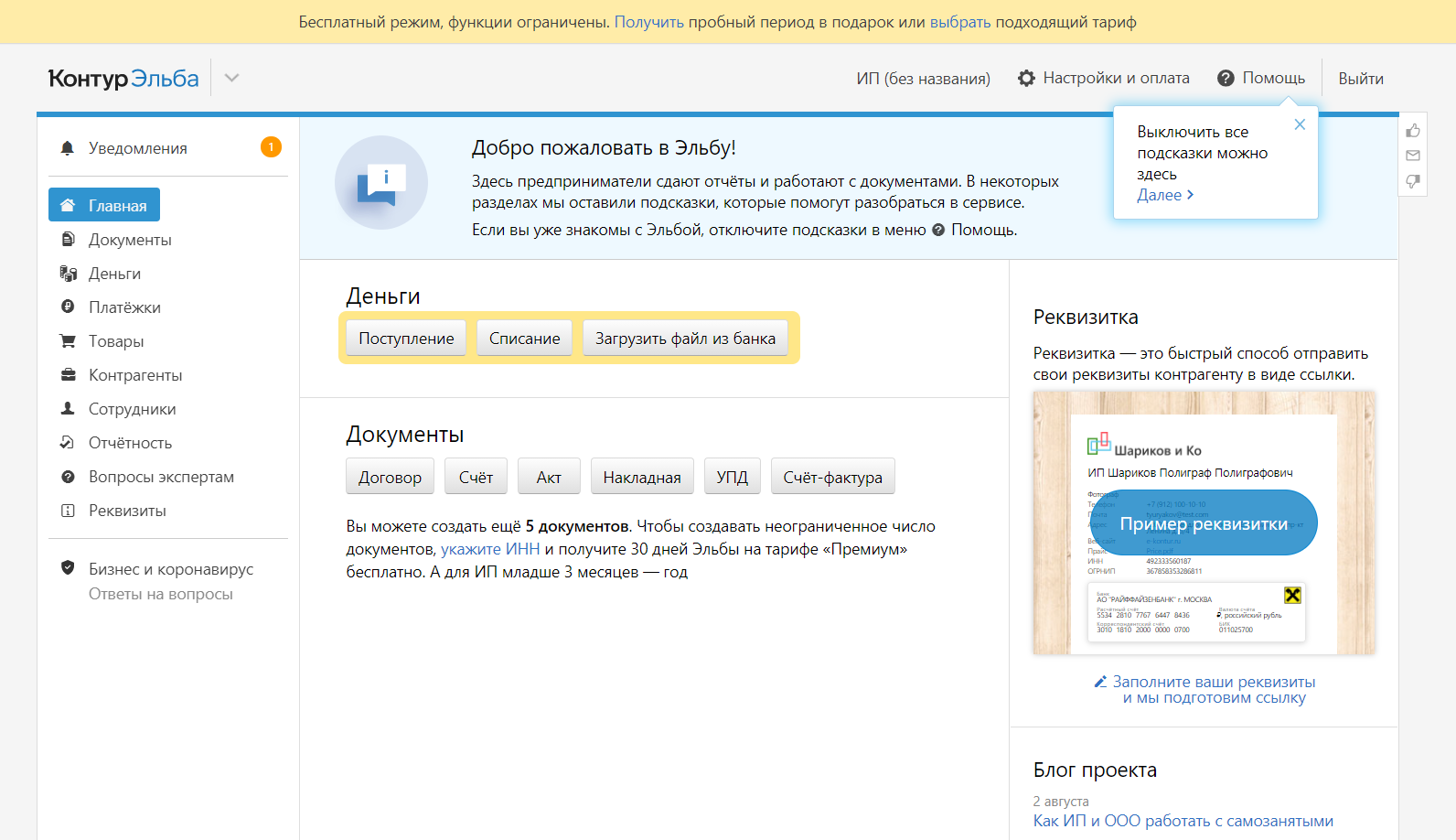The height and width of the screenshot is (840, 1456).
Task: Open Бизнес и коронавирус link
Action: (x=171, y=569)
